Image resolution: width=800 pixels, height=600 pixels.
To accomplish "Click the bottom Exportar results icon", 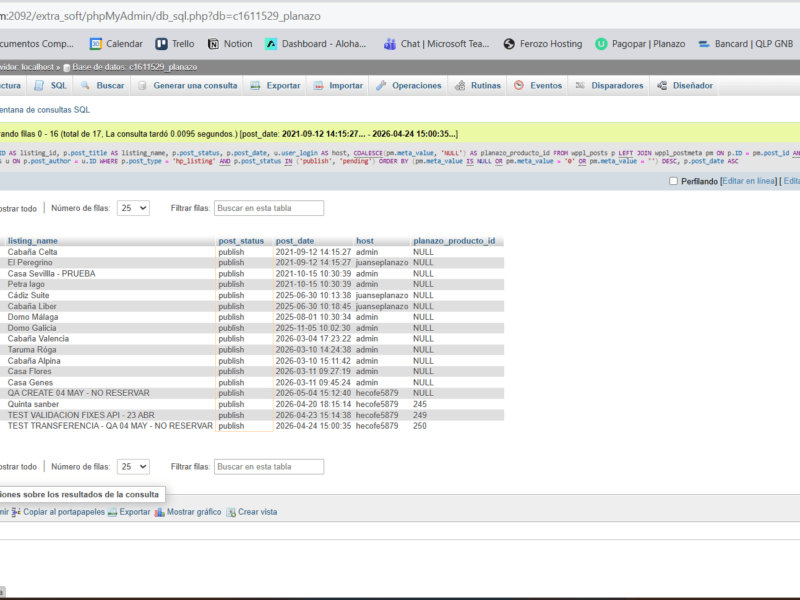I will pyautogui.click(x=112, y=512).
